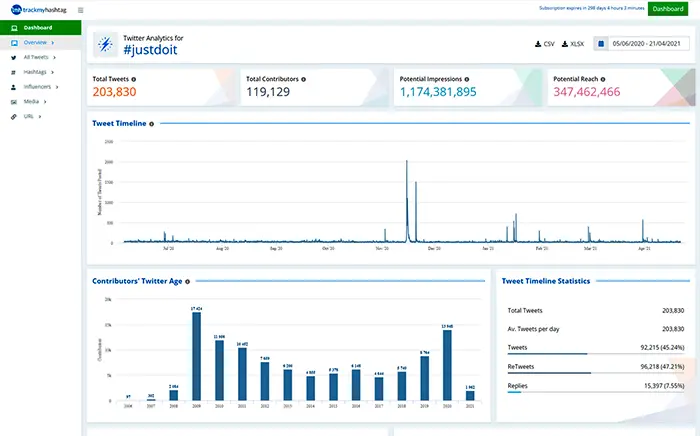Click the info icon next to Tweet Timeline
This screenshot has width=700, height=436.
point(152,124)
